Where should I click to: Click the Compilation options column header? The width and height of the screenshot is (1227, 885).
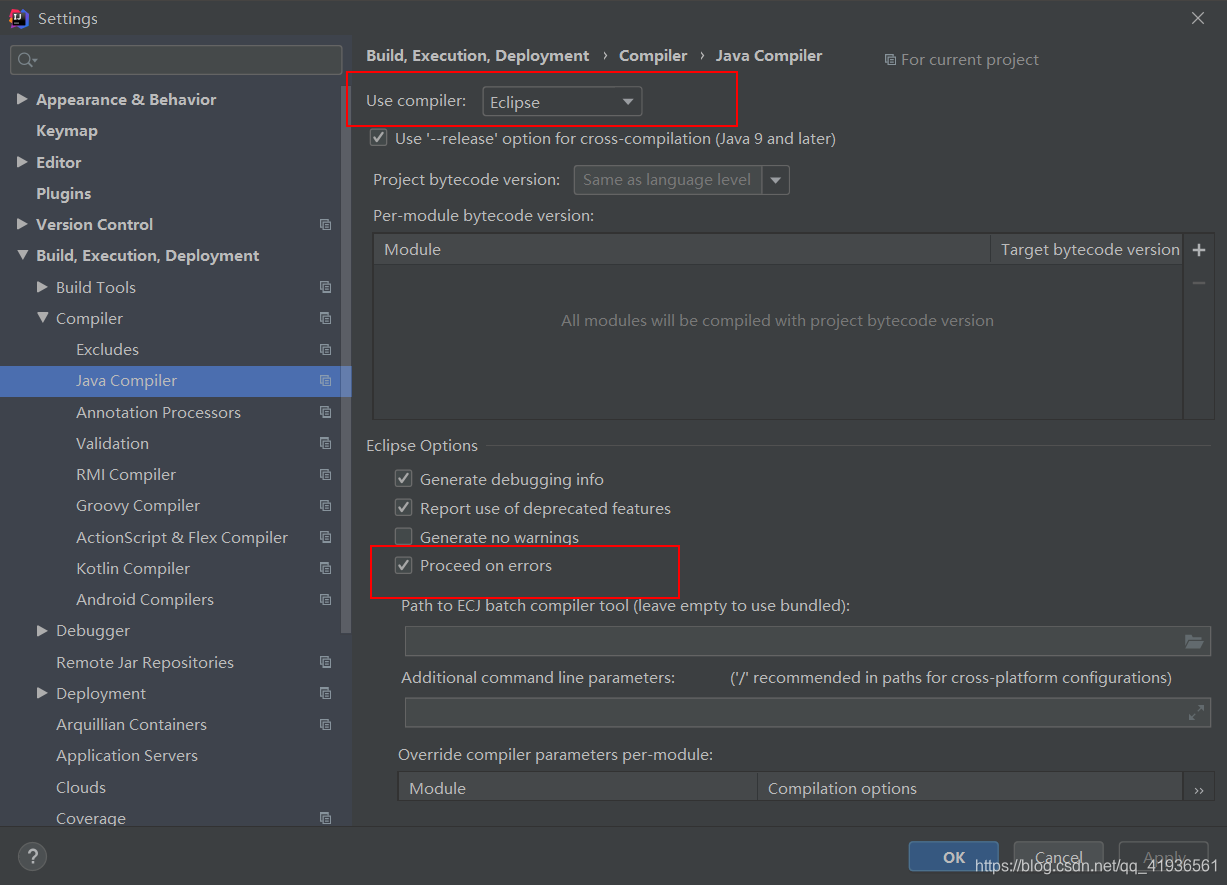pos(970,789)
